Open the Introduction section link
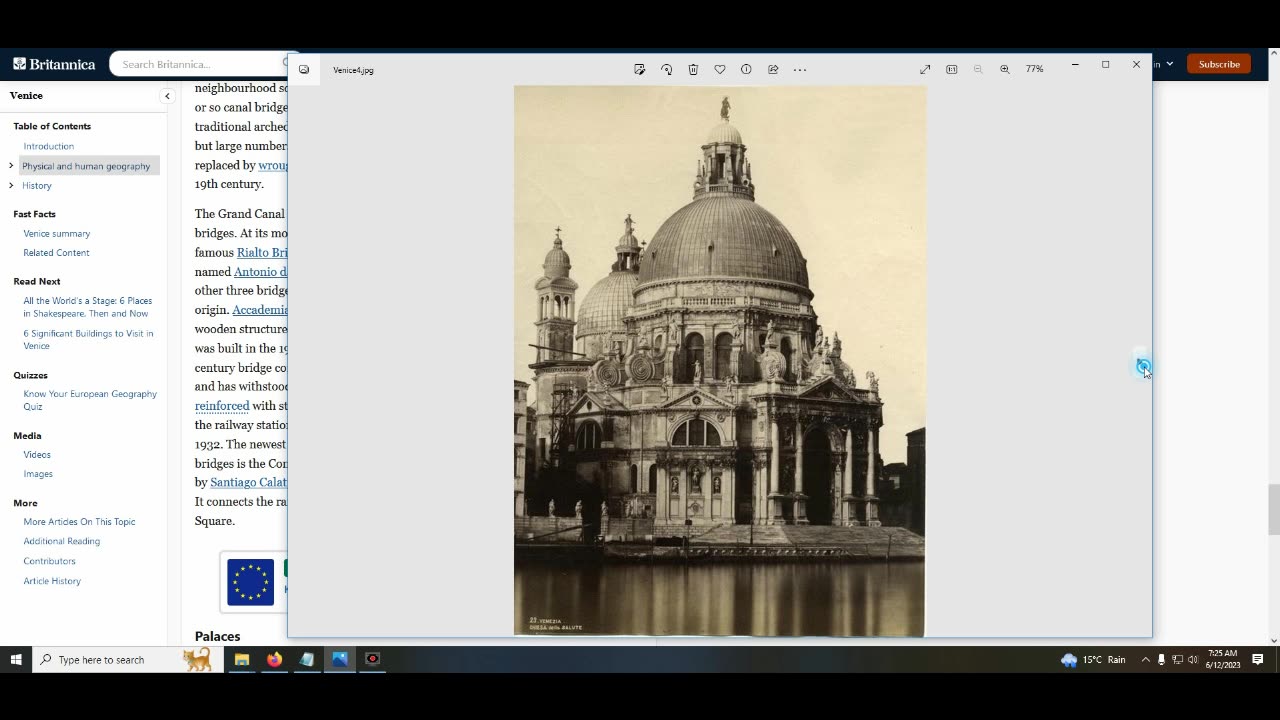This screenshot has height=720, width=1280. [x=49, y=146]
